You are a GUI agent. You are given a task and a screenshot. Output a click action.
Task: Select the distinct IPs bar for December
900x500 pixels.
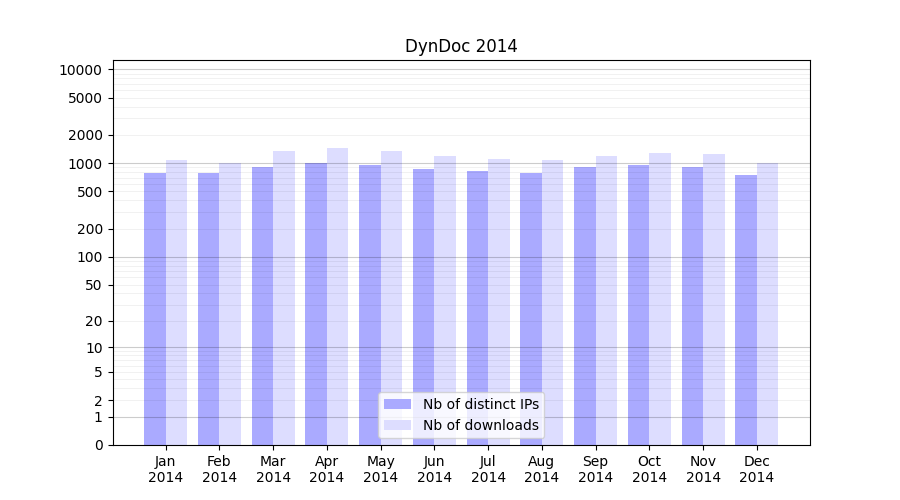click(746, 310)
